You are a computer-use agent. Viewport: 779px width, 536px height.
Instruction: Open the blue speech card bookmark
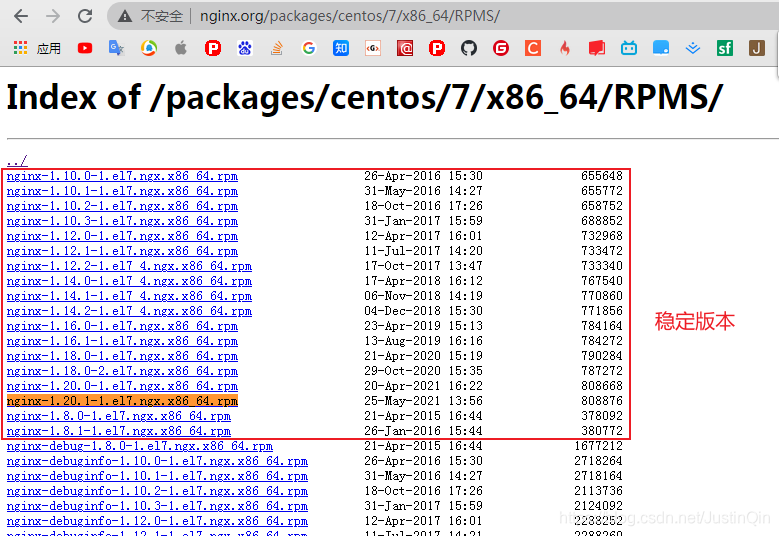[661, 48]
